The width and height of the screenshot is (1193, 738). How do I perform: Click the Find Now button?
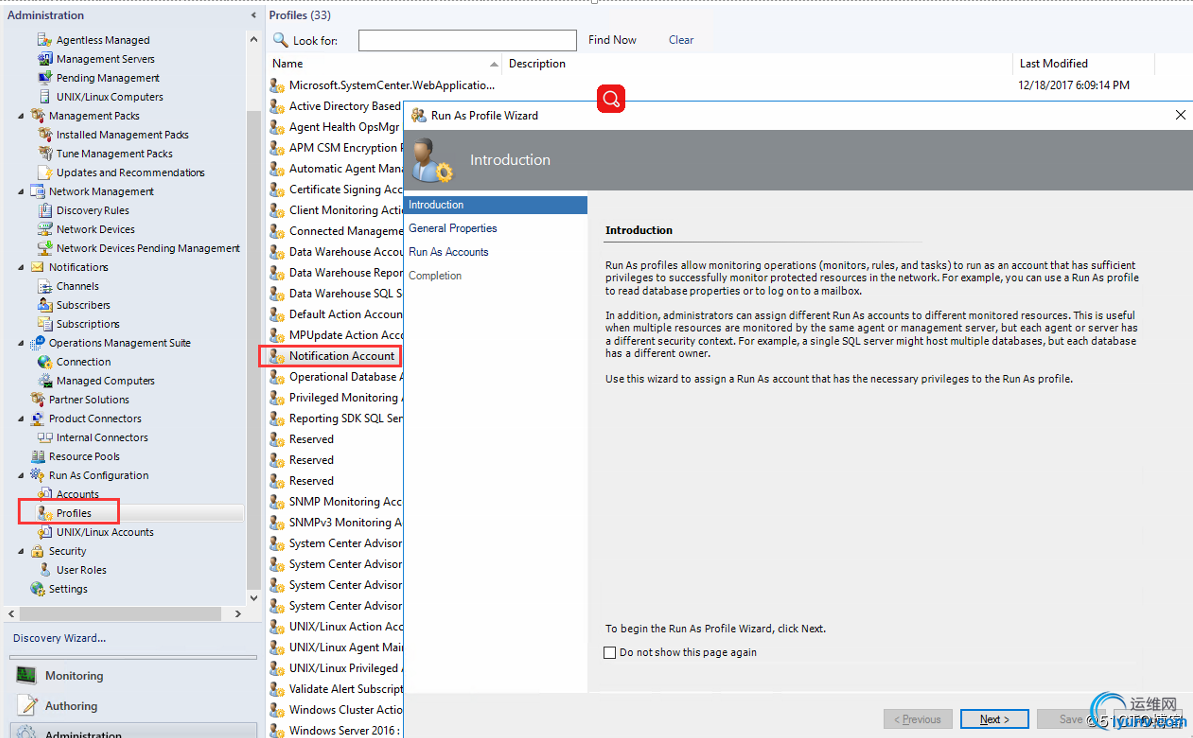click(x=612, y=40)
